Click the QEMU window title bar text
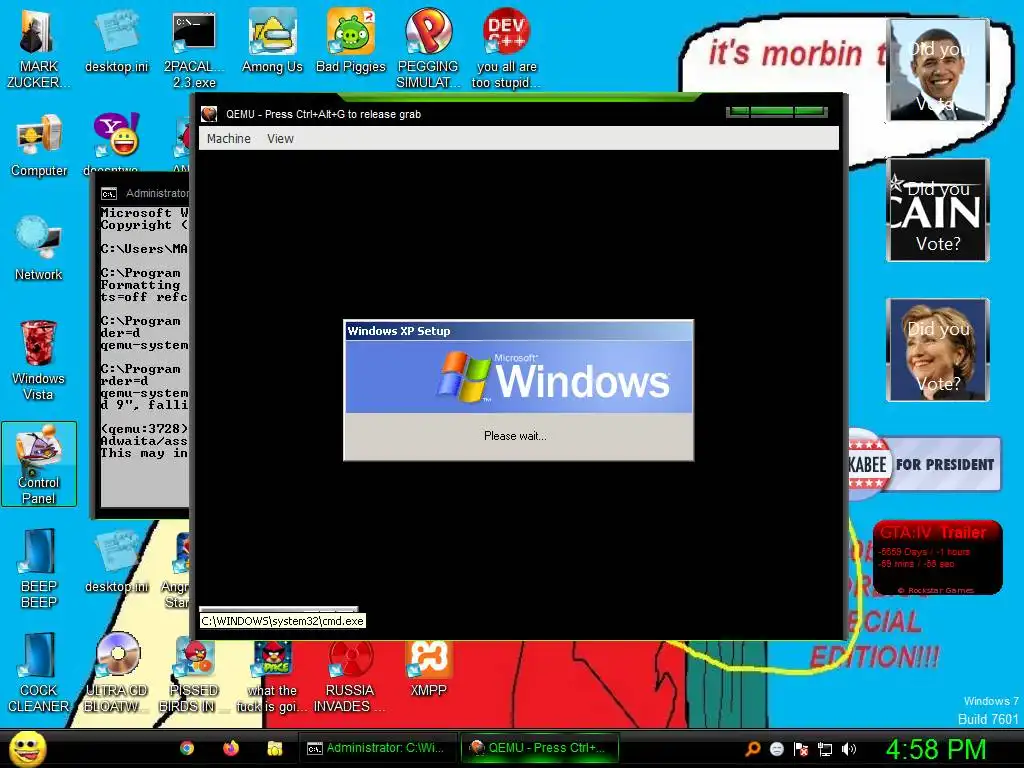 coord(323,114)
